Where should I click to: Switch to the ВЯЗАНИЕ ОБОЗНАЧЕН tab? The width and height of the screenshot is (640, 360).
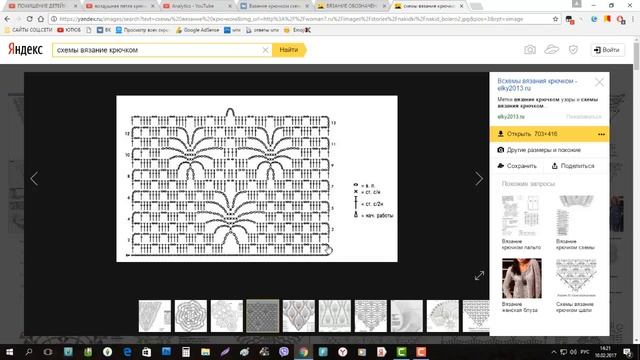pos(352,6)
